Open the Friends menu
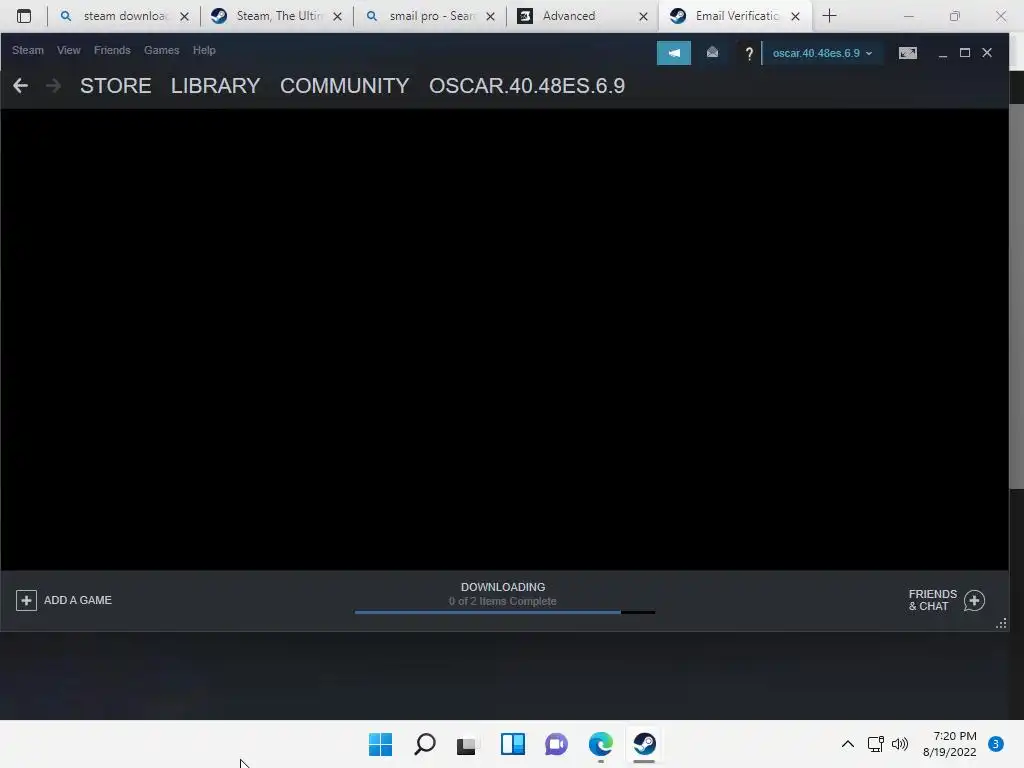Image resolution: width=1024 pixels, height=768 pixels. [x=112, y=50]
